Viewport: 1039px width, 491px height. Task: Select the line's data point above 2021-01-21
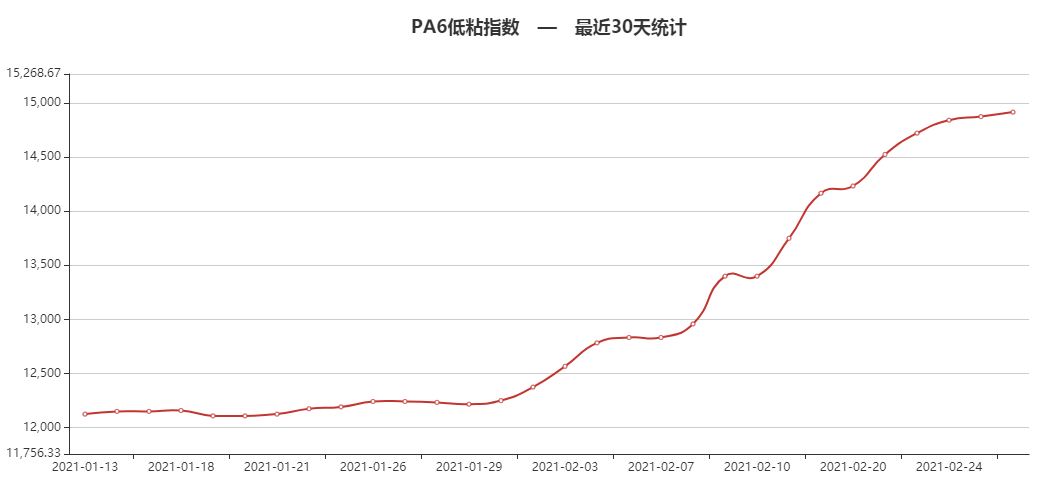(x=277, y=414)
